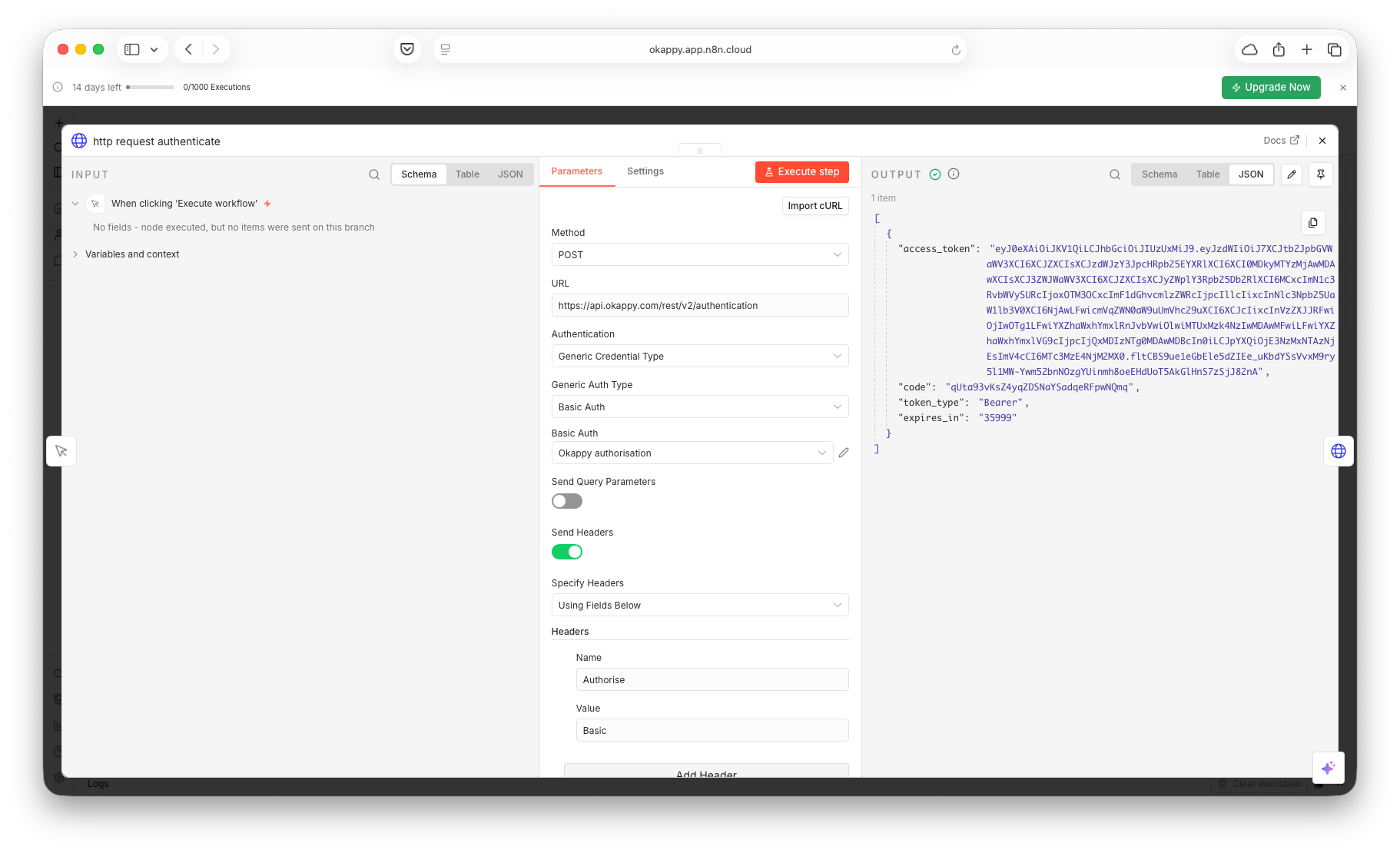Open the Basic Auth credential dropdown
Image resolution: width=1400 pixels, height=853 pixels.
pos(692,453)
